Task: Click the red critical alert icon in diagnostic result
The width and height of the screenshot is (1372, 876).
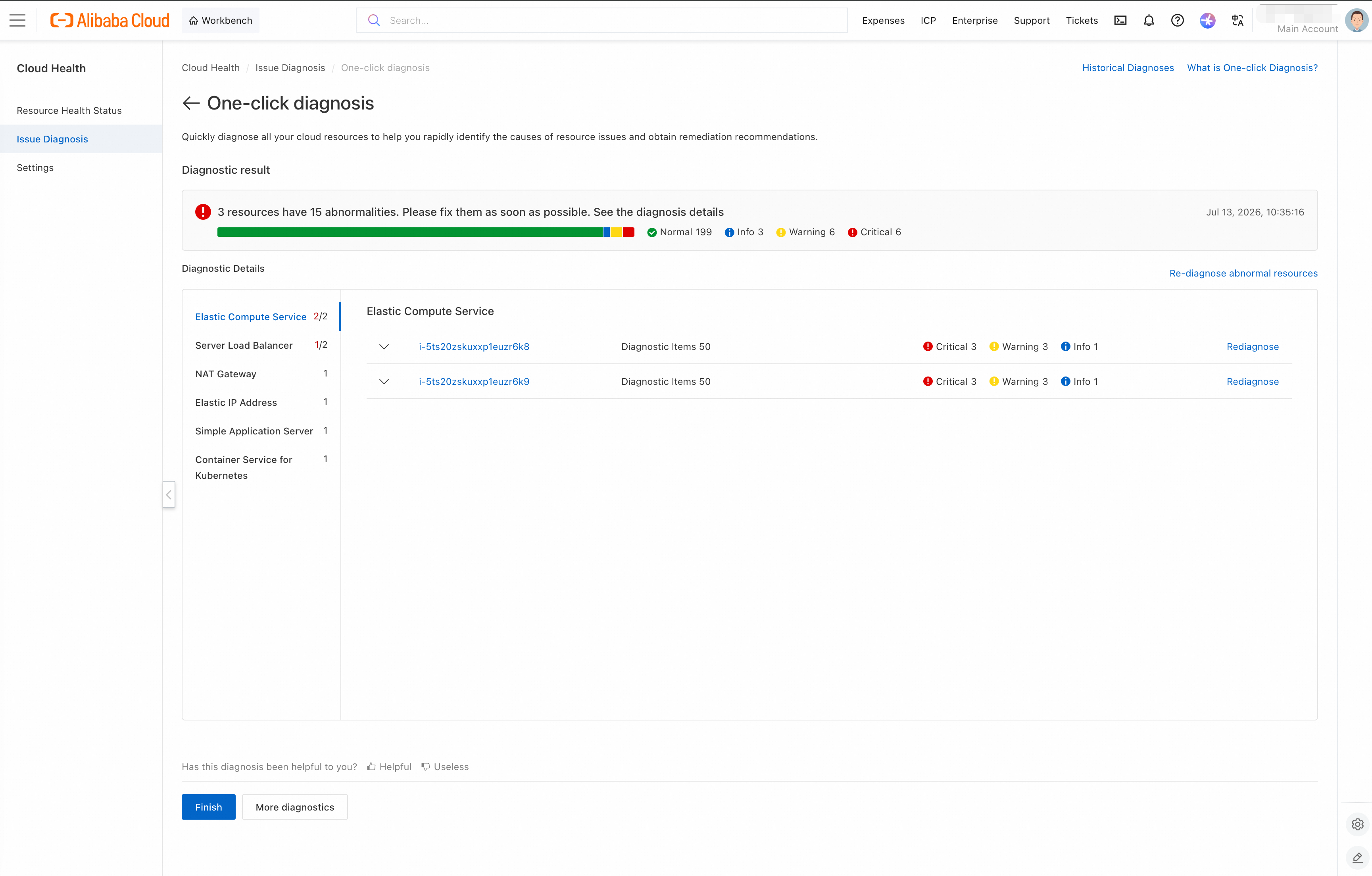Action: (x=203, y=212)
